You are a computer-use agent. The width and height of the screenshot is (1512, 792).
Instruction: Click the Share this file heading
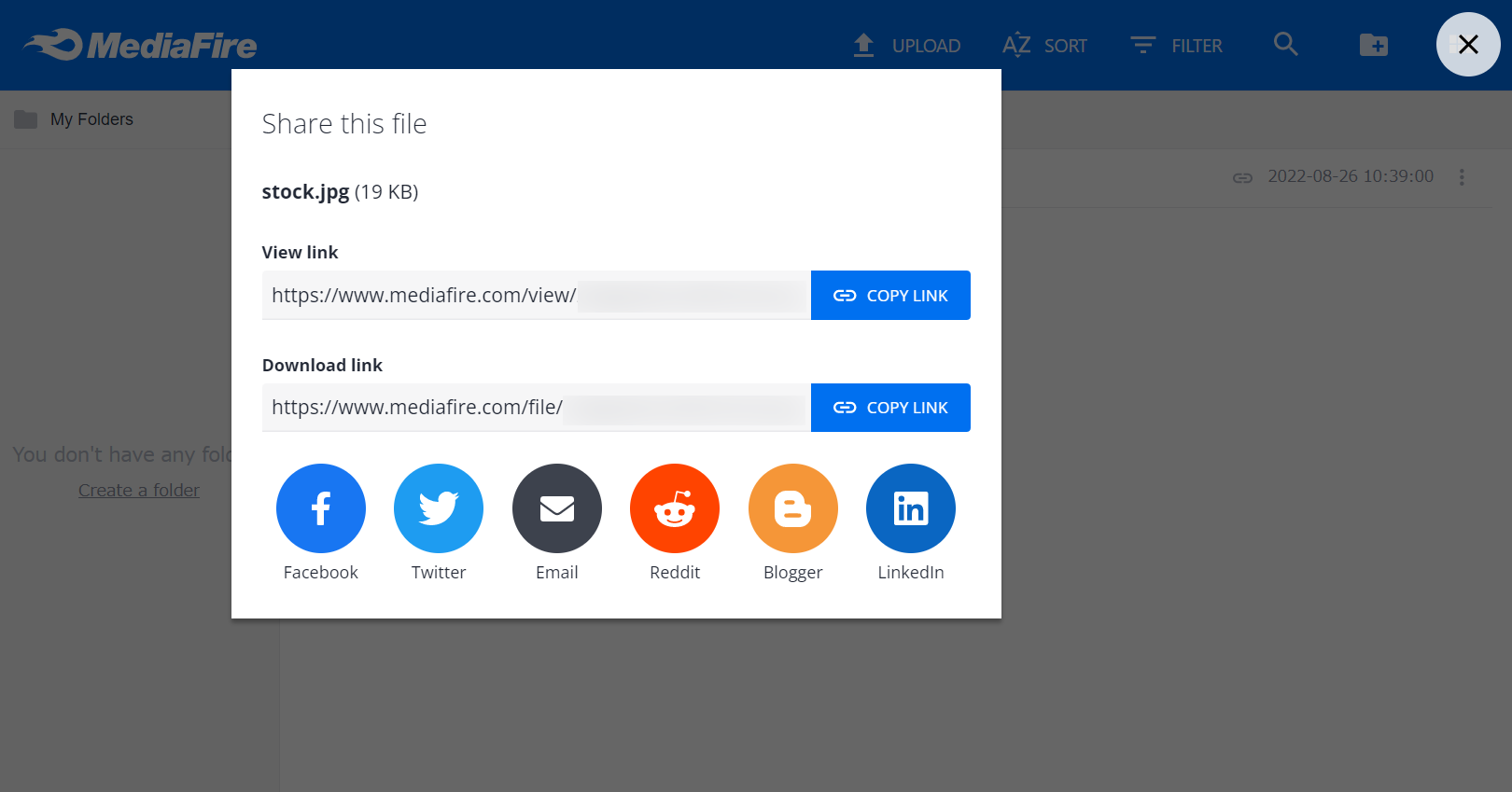(344, 124)
